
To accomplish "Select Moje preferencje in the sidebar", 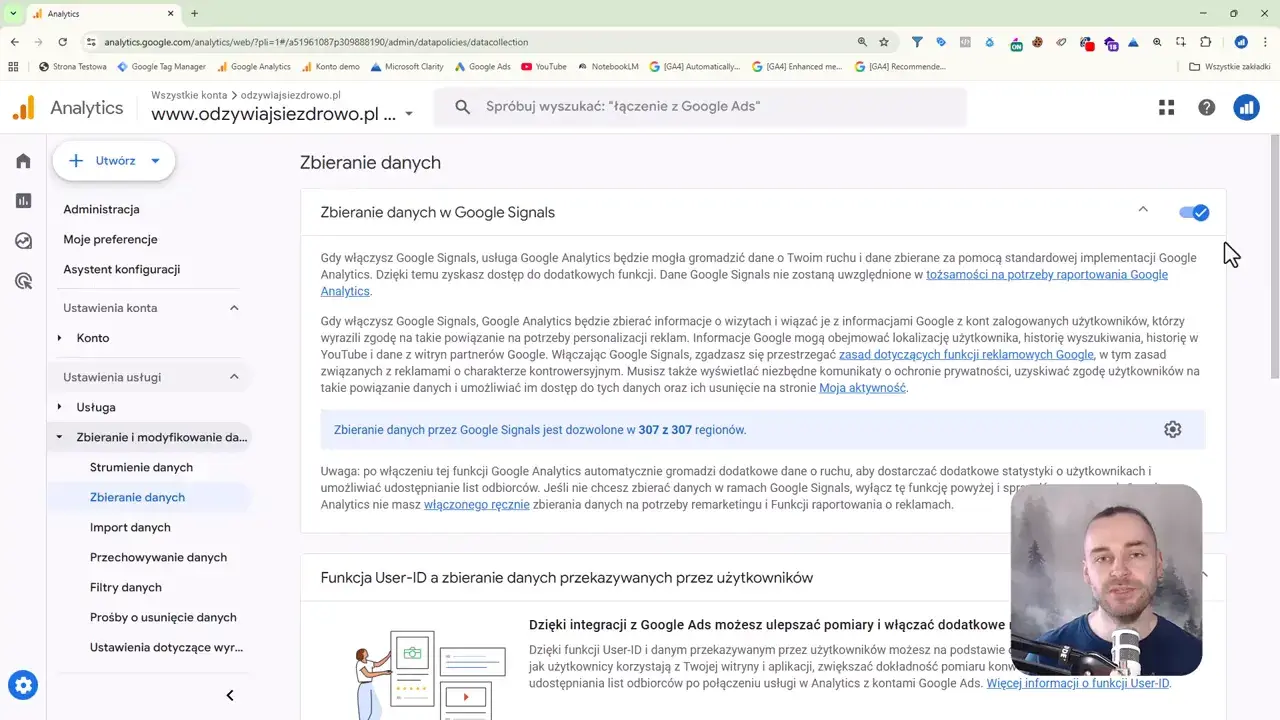I will click(x=110, y=239).
